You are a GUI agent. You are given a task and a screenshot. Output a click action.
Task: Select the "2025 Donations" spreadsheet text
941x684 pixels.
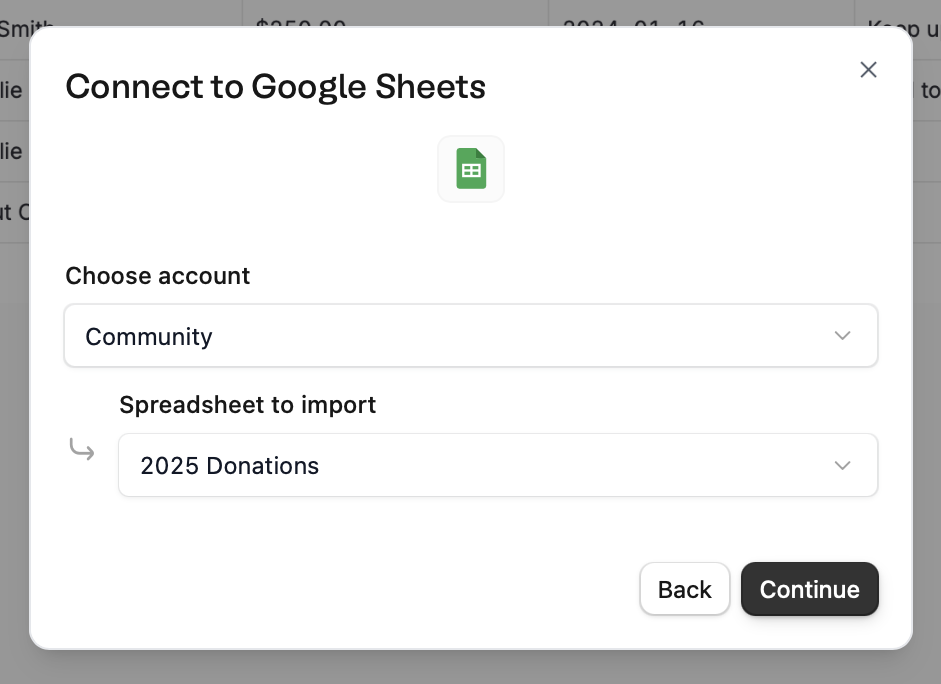229,466
